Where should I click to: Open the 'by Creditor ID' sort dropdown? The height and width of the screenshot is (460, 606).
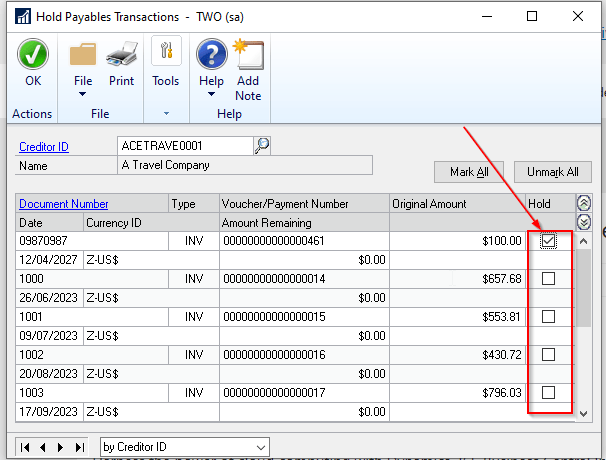coord(260,446)
